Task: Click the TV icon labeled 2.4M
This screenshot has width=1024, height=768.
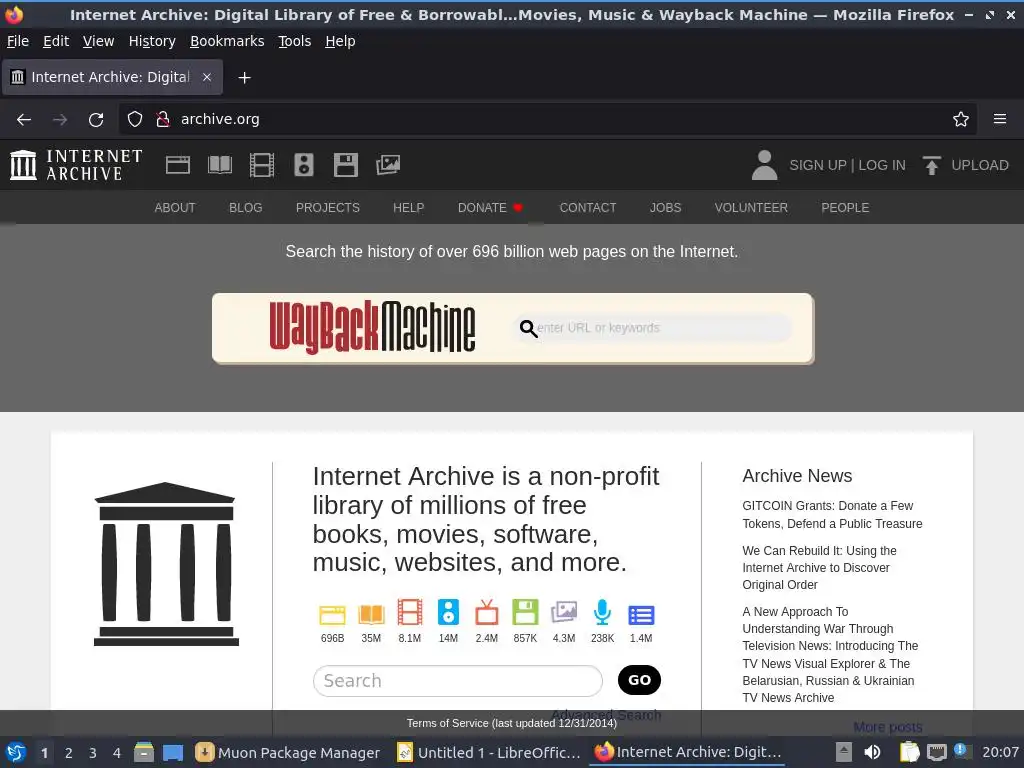Action: tap(487, 613)
